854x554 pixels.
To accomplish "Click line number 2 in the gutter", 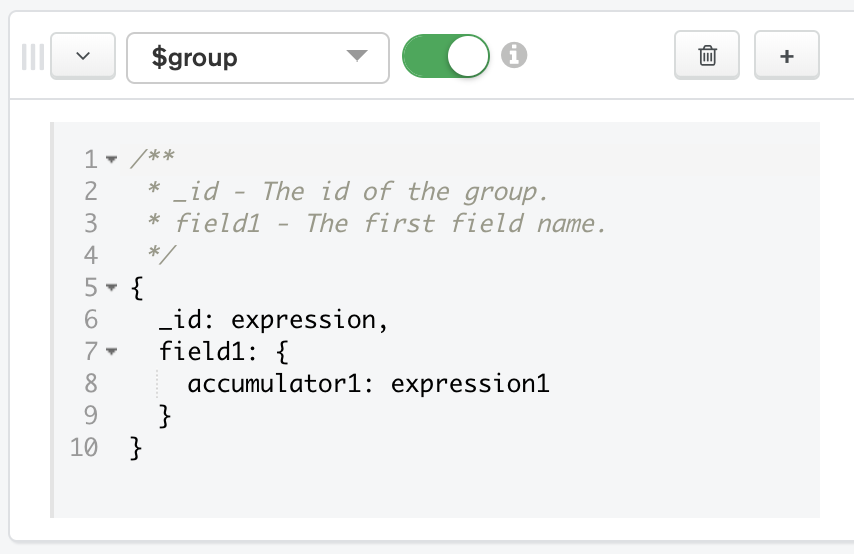I will point(92,191).
